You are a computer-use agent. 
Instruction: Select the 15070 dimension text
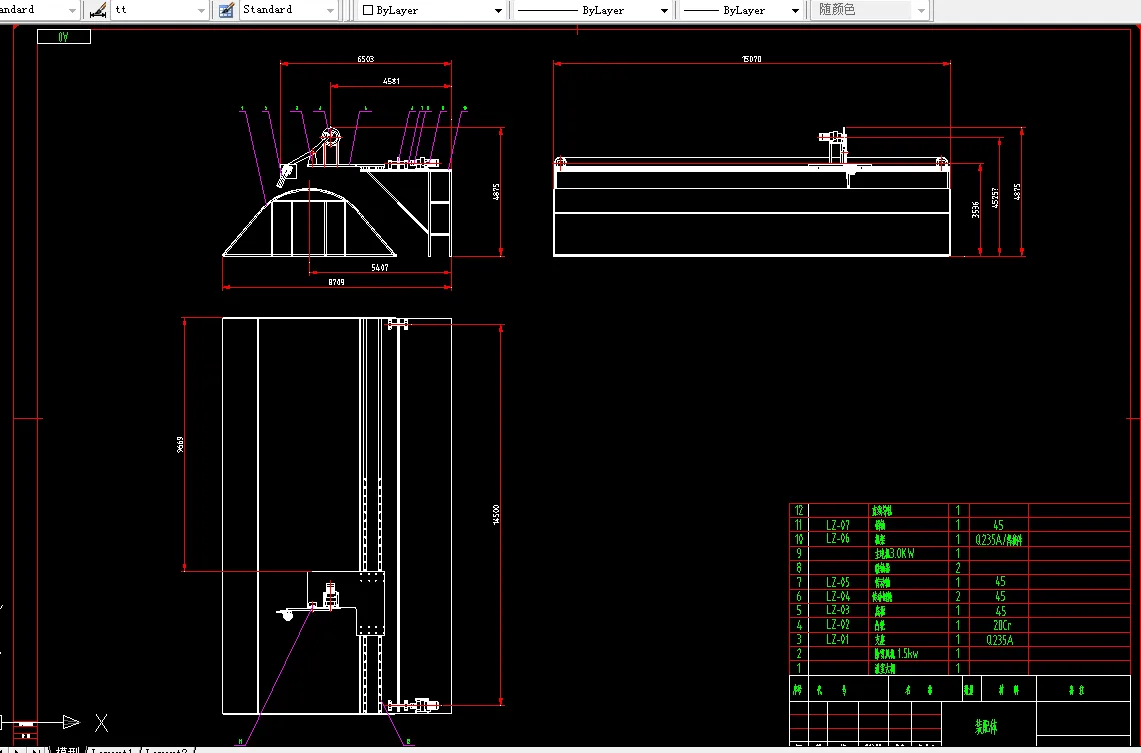(x=752, y=59)
